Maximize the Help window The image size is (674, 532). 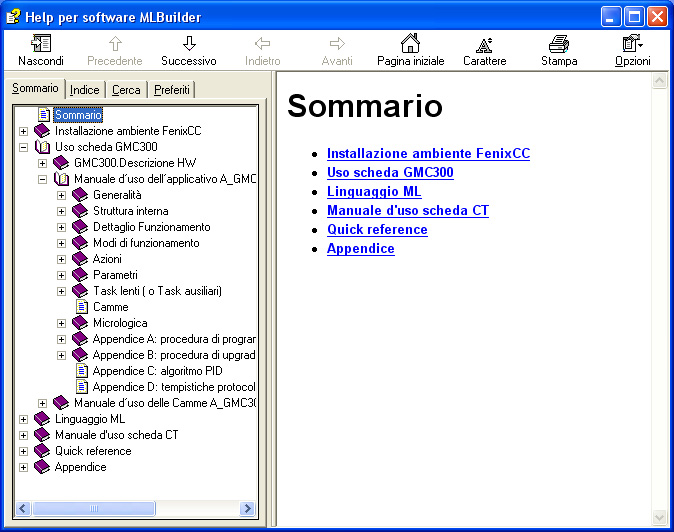click(x=634, y=17)
